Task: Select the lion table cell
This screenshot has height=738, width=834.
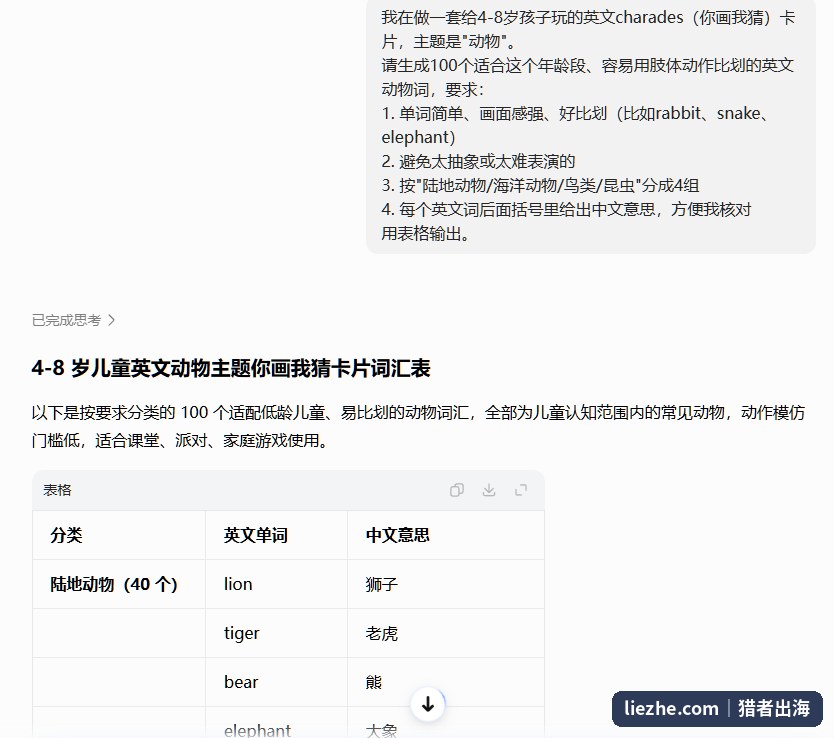Action: (277, 584)
